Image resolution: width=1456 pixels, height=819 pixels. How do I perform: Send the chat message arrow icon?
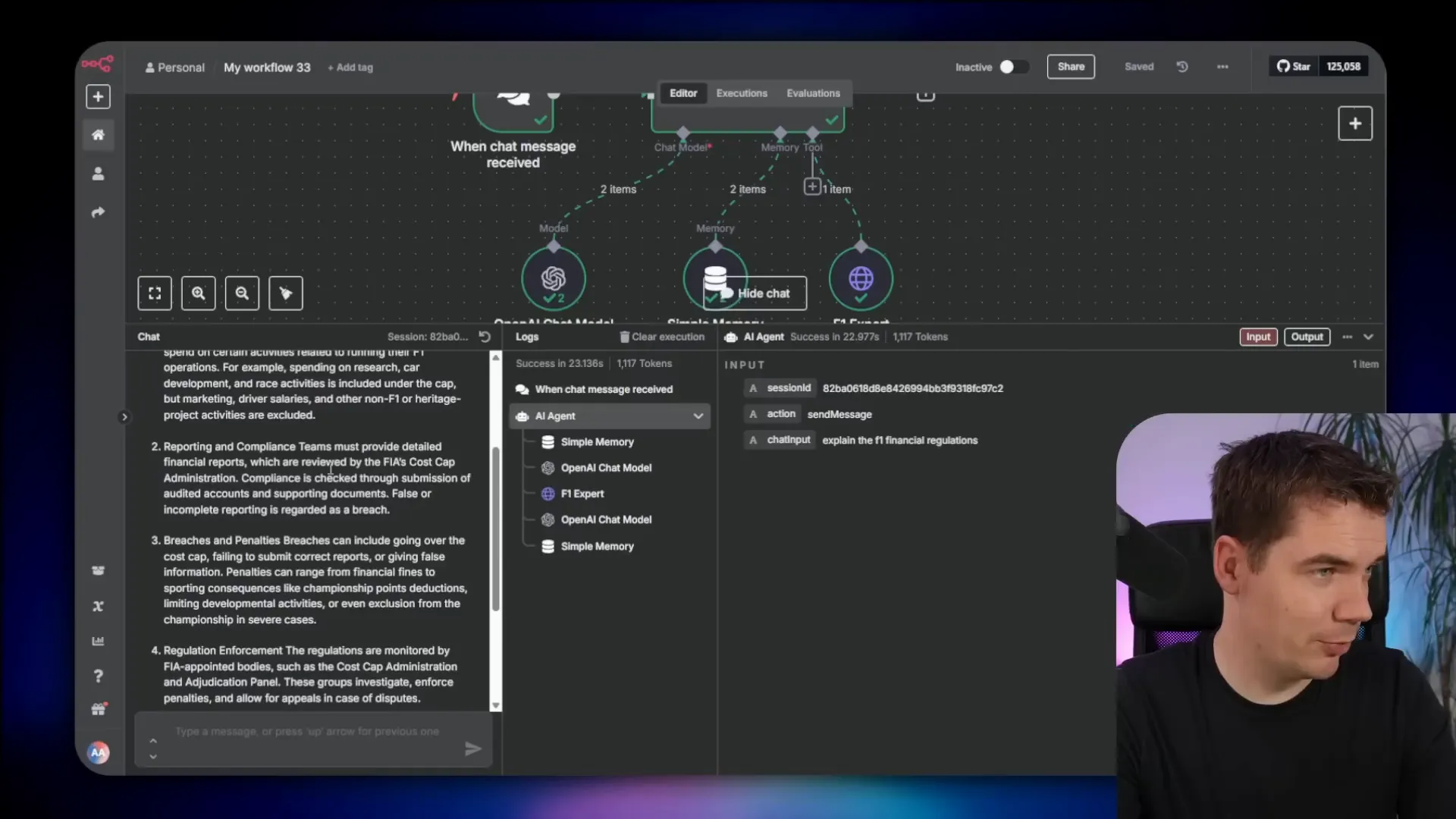(472, 749)
